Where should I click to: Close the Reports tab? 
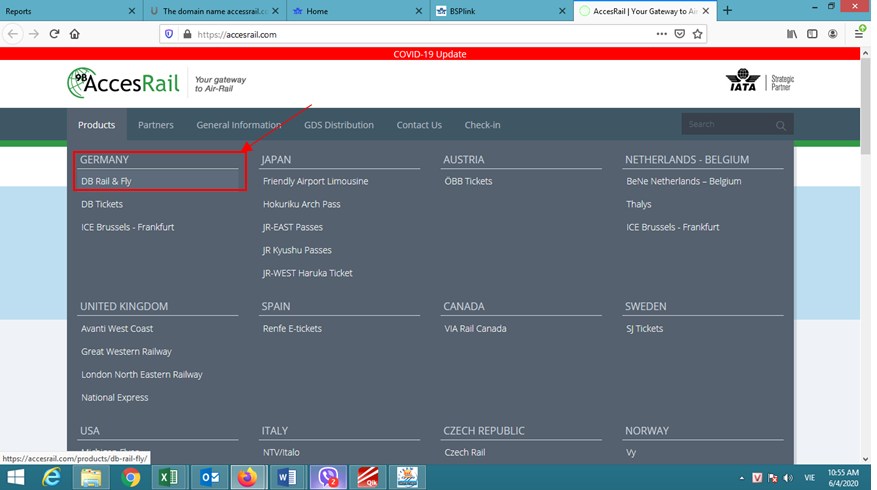point(131,11)
